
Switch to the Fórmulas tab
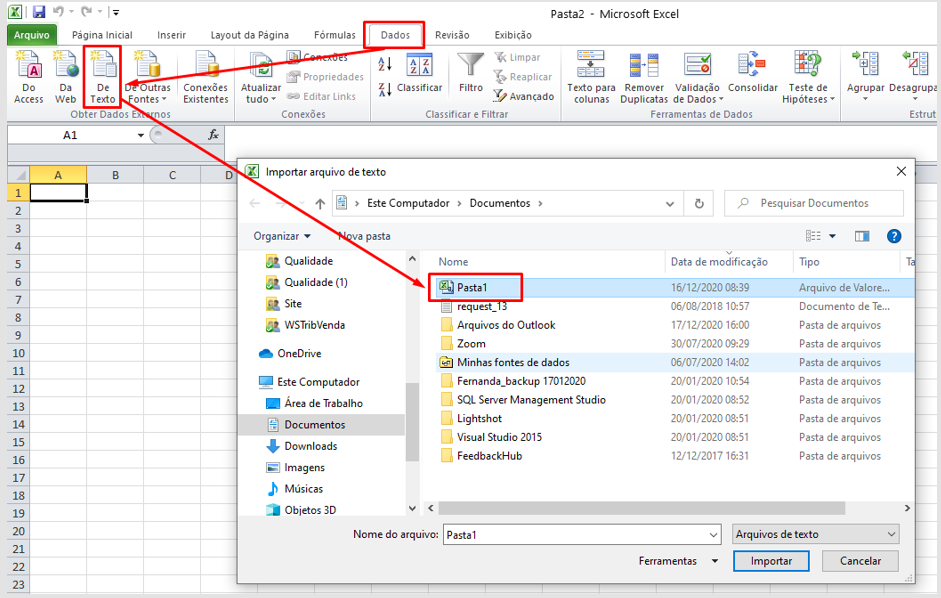pyautogui.click(x=335, y=35)
